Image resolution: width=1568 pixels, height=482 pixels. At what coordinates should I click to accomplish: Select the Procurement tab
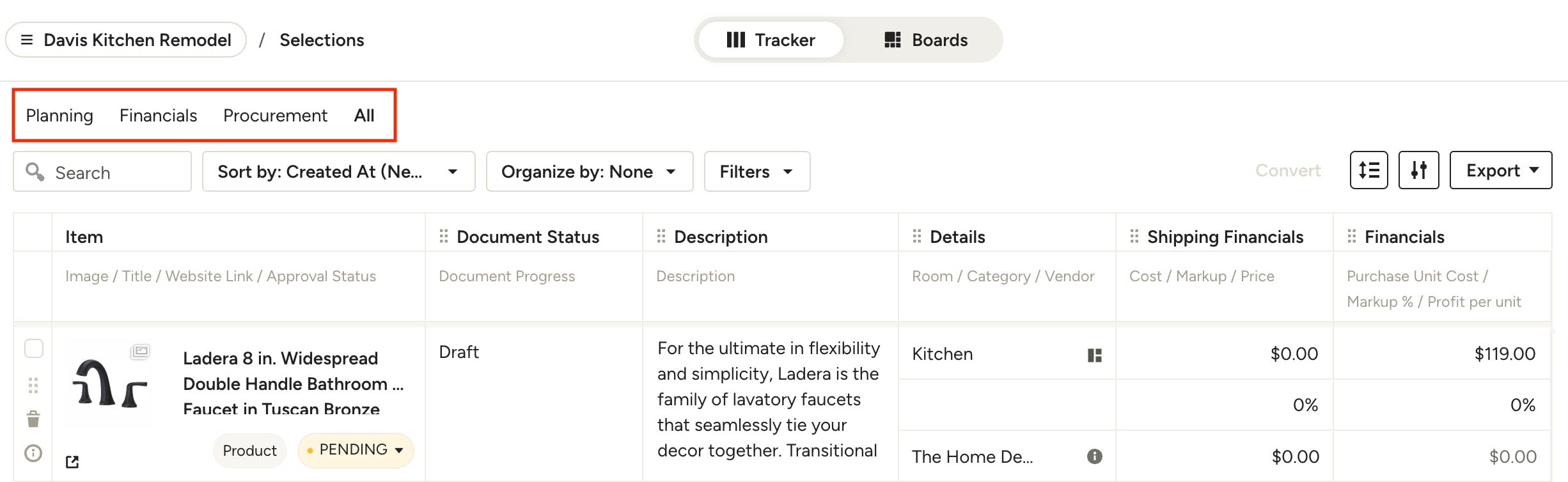point(275,116)
